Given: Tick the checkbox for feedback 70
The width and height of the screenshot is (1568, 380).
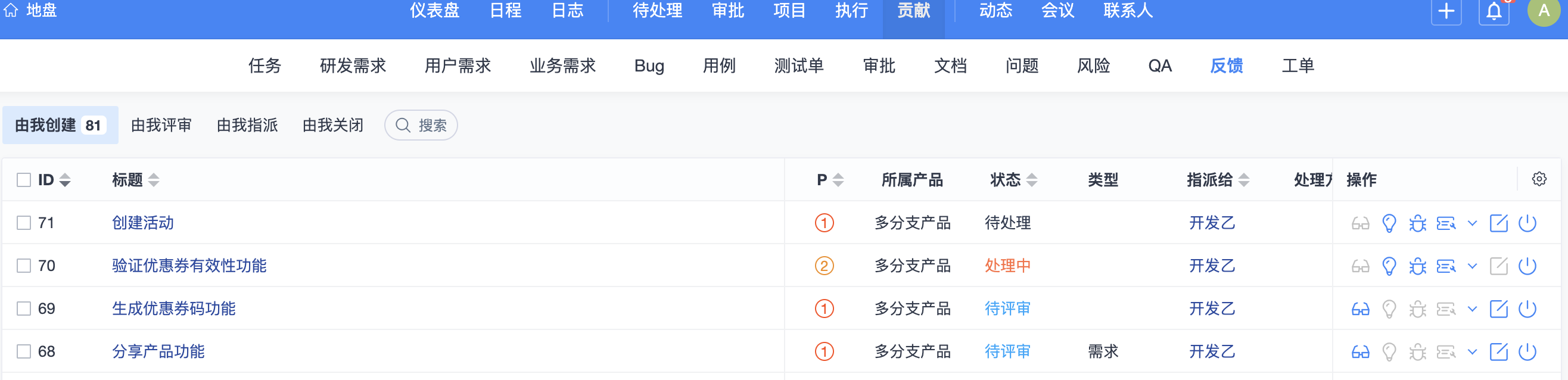Looking at the screenshot, I should point(24,266).
